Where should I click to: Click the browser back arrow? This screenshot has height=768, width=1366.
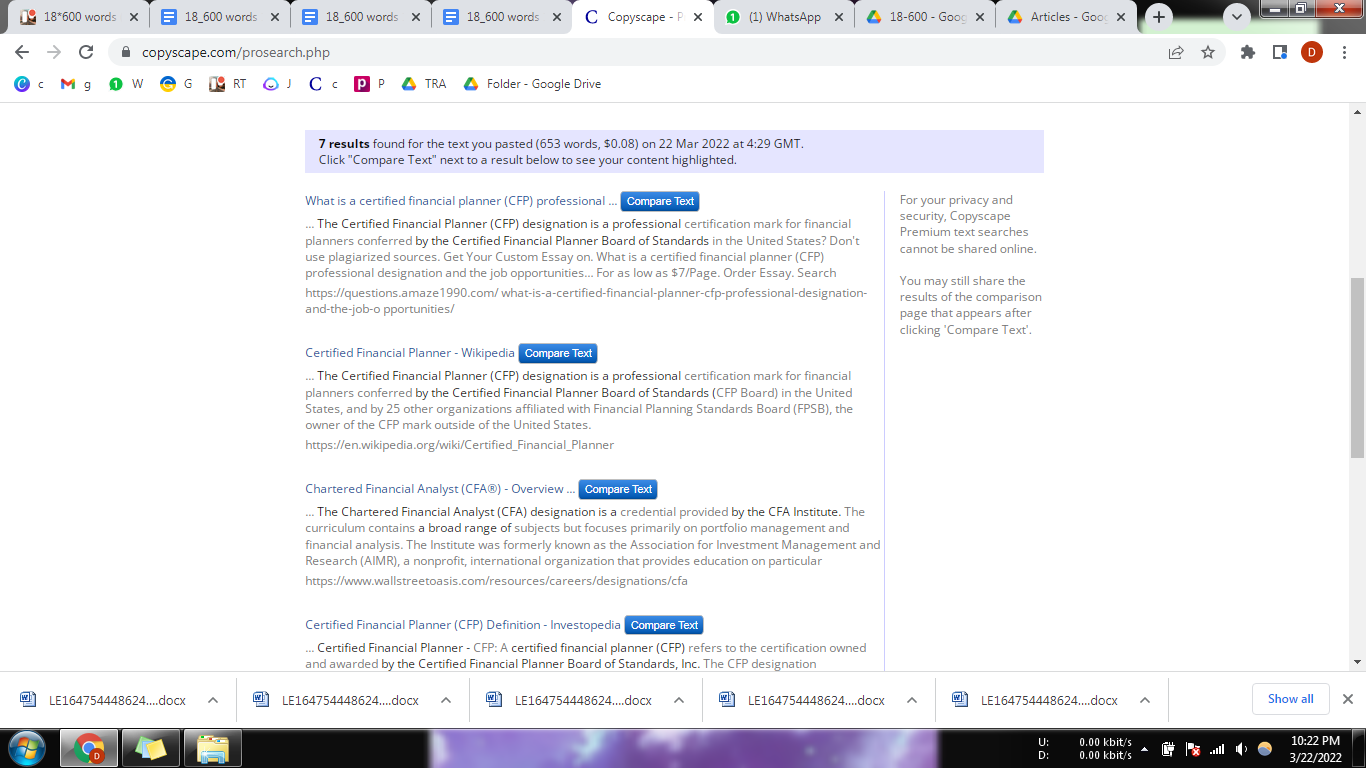[x=22, y=52]
